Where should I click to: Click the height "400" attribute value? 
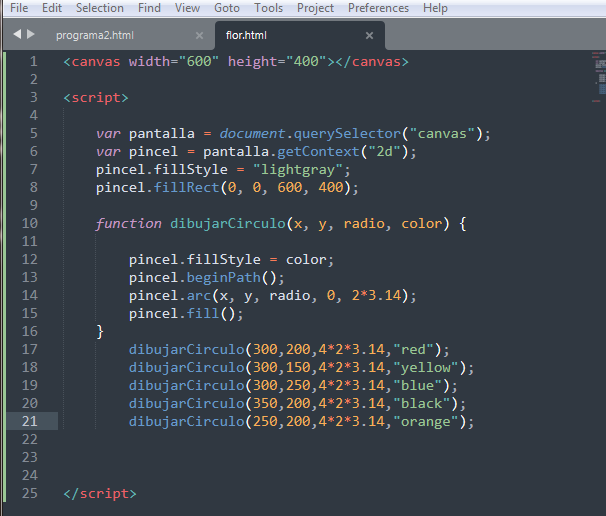coord(306,61)
